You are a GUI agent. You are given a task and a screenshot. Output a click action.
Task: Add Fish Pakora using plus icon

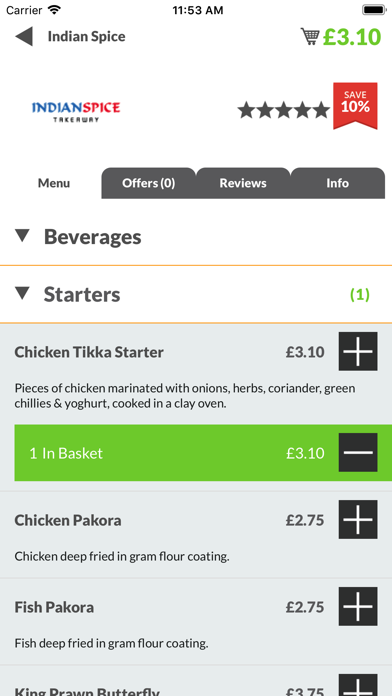[358, 606]
